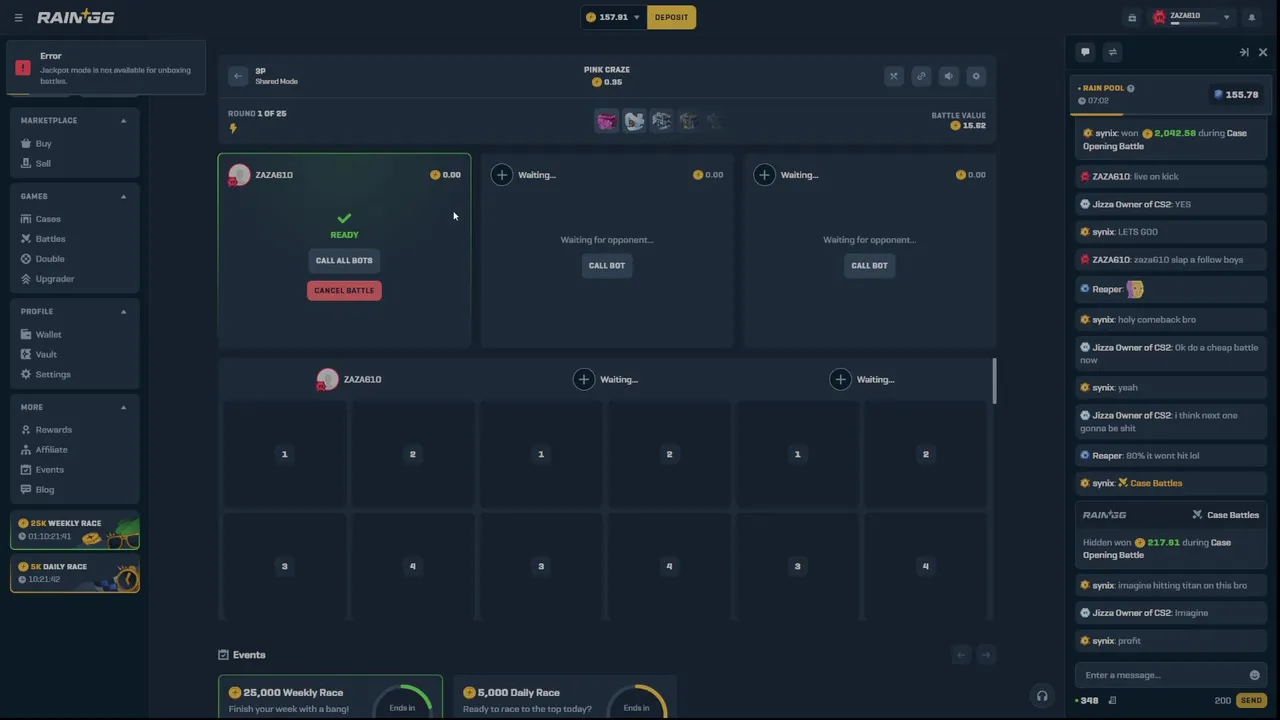Click the RAIN.GG logo
Screen dimensions: 1280x720
pos(76,17)
